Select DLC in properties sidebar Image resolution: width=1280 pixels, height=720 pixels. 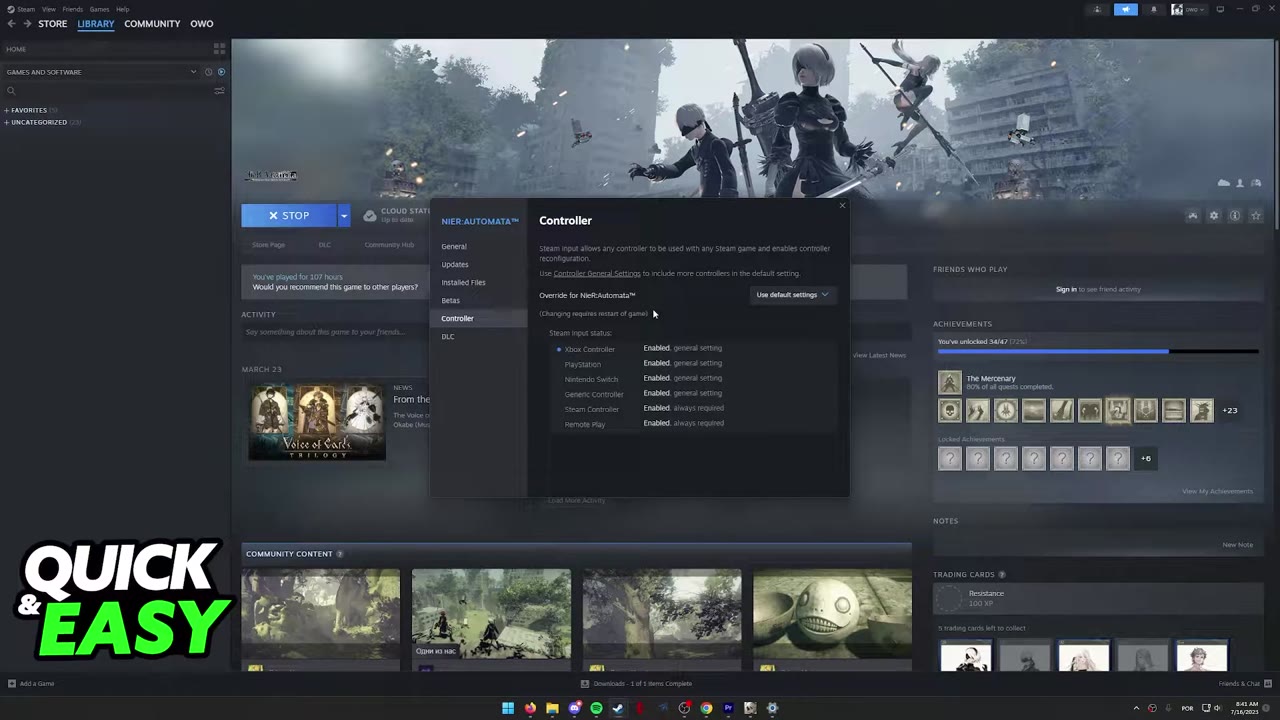click(448, 336)
